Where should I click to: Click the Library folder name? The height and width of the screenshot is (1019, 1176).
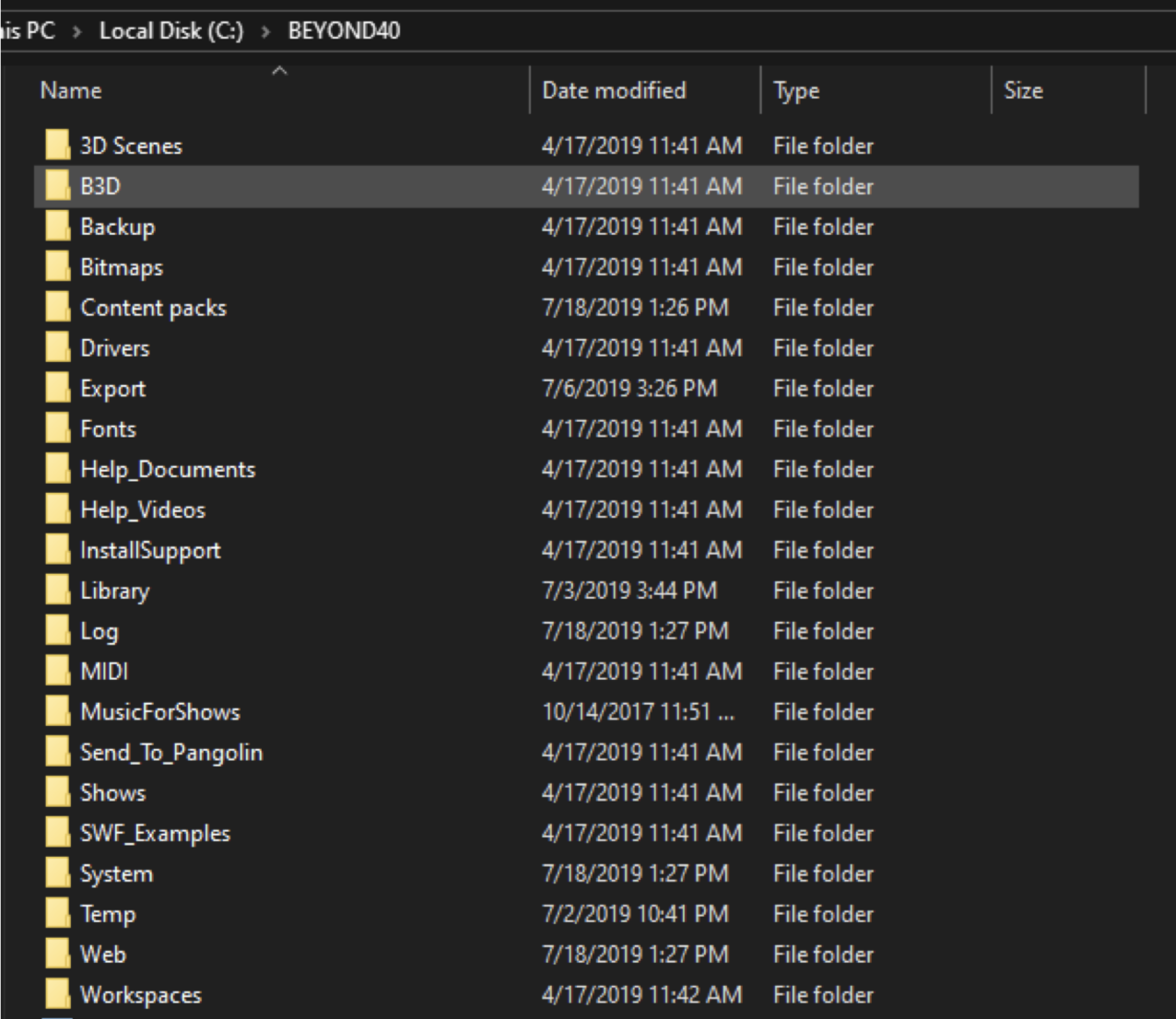(x=114, y=591)
